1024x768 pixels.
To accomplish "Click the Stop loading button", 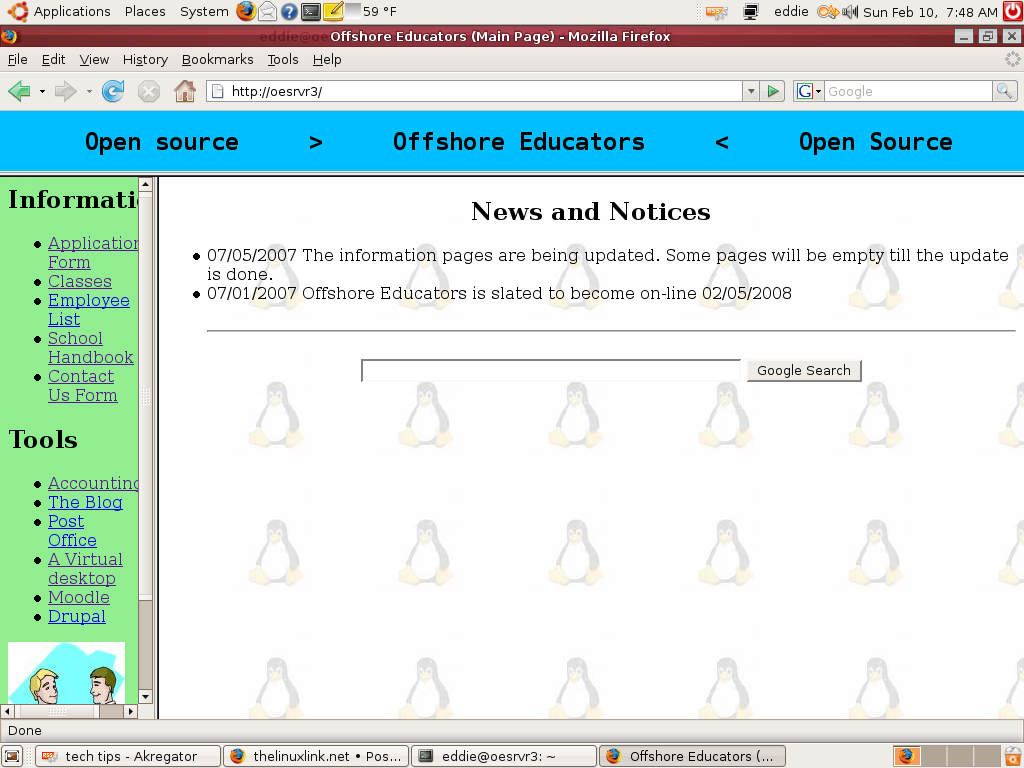I will tap(149, 91).
